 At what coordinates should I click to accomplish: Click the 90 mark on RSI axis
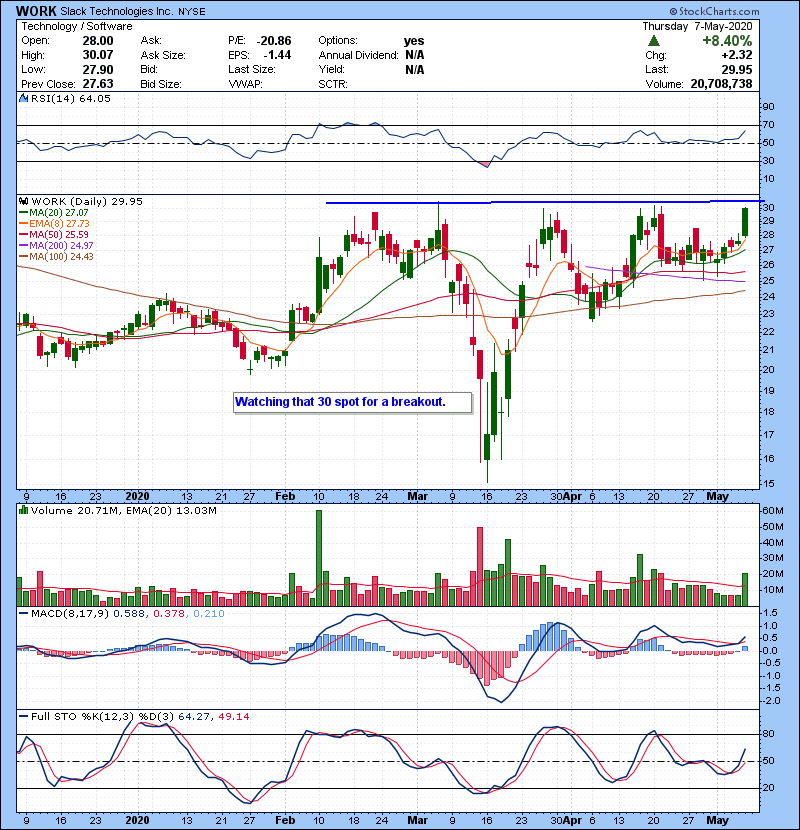(768, 107)
